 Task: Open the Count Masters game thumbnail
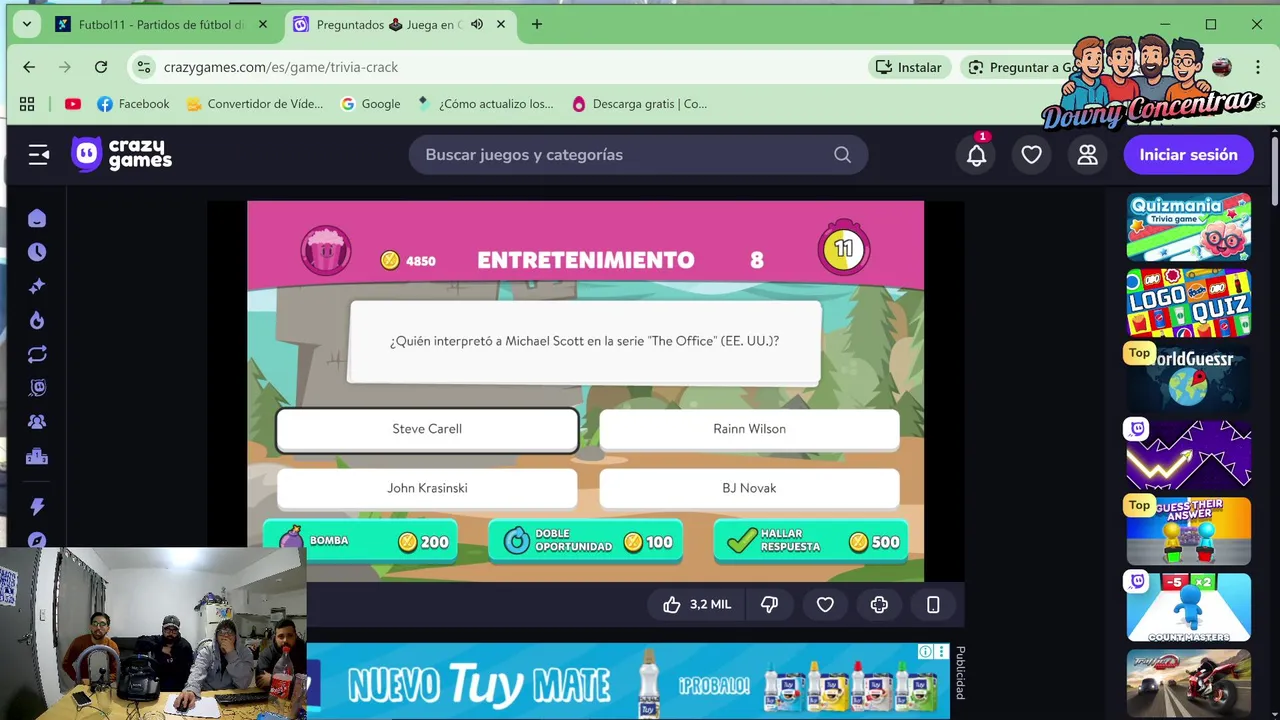pyautogui.click(x=1189, y=607)
